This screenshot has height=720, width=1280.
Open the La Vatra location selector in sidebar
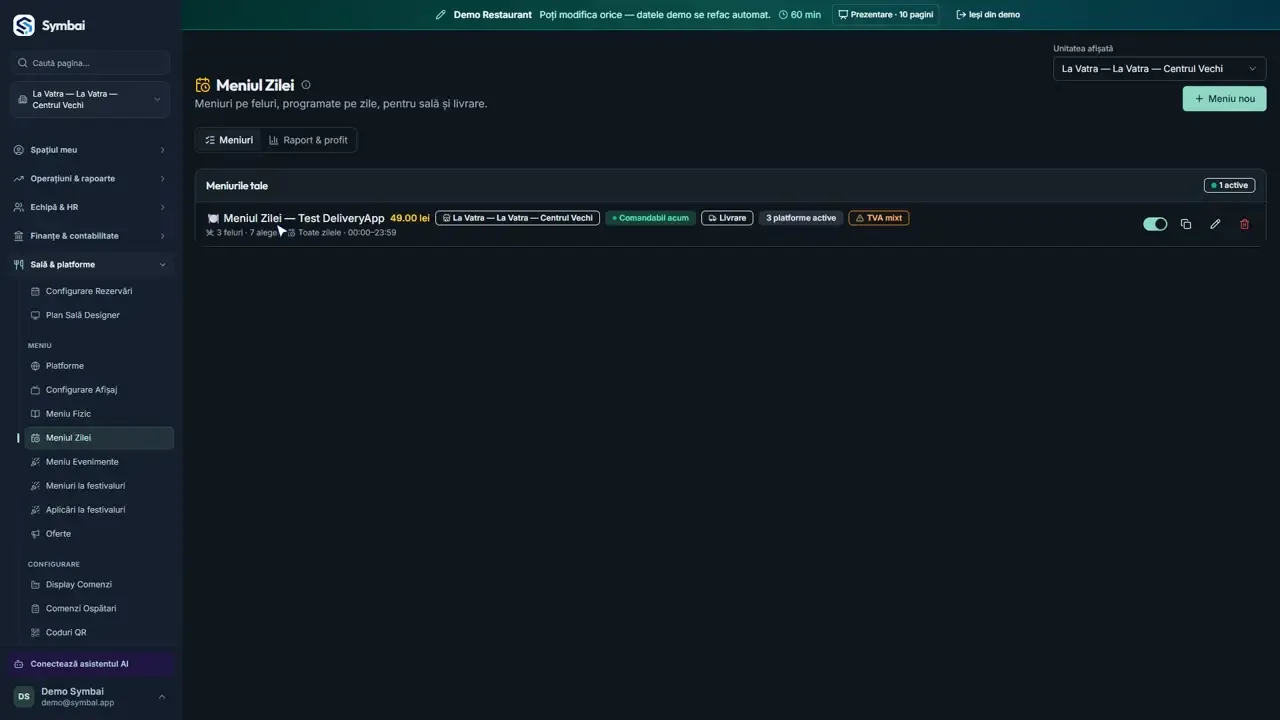tap(90, 99)
